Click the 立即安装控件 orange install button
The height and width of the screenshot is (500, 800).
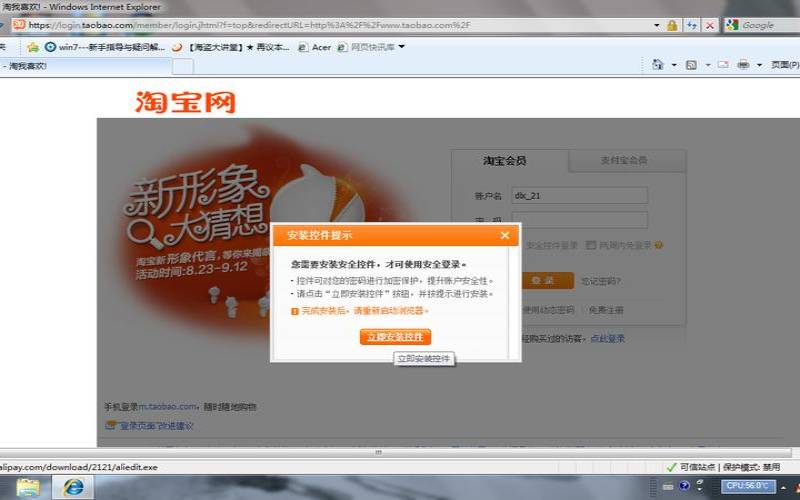point(395,337)
